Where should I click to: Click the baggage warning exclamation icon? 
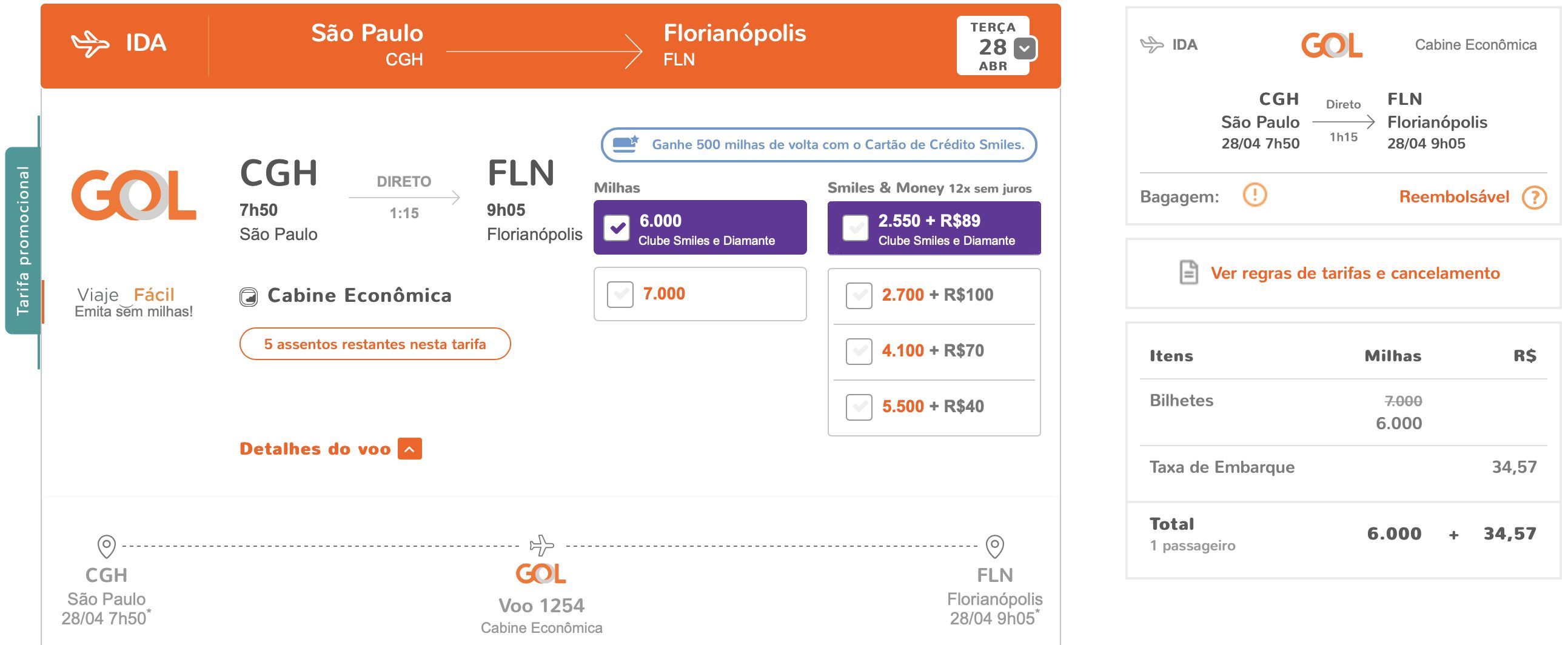(1255, 195)
